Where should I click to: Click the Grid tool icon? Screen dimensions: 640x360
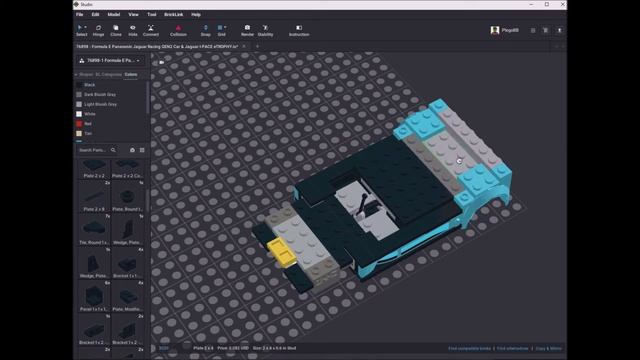click(220, 28)
